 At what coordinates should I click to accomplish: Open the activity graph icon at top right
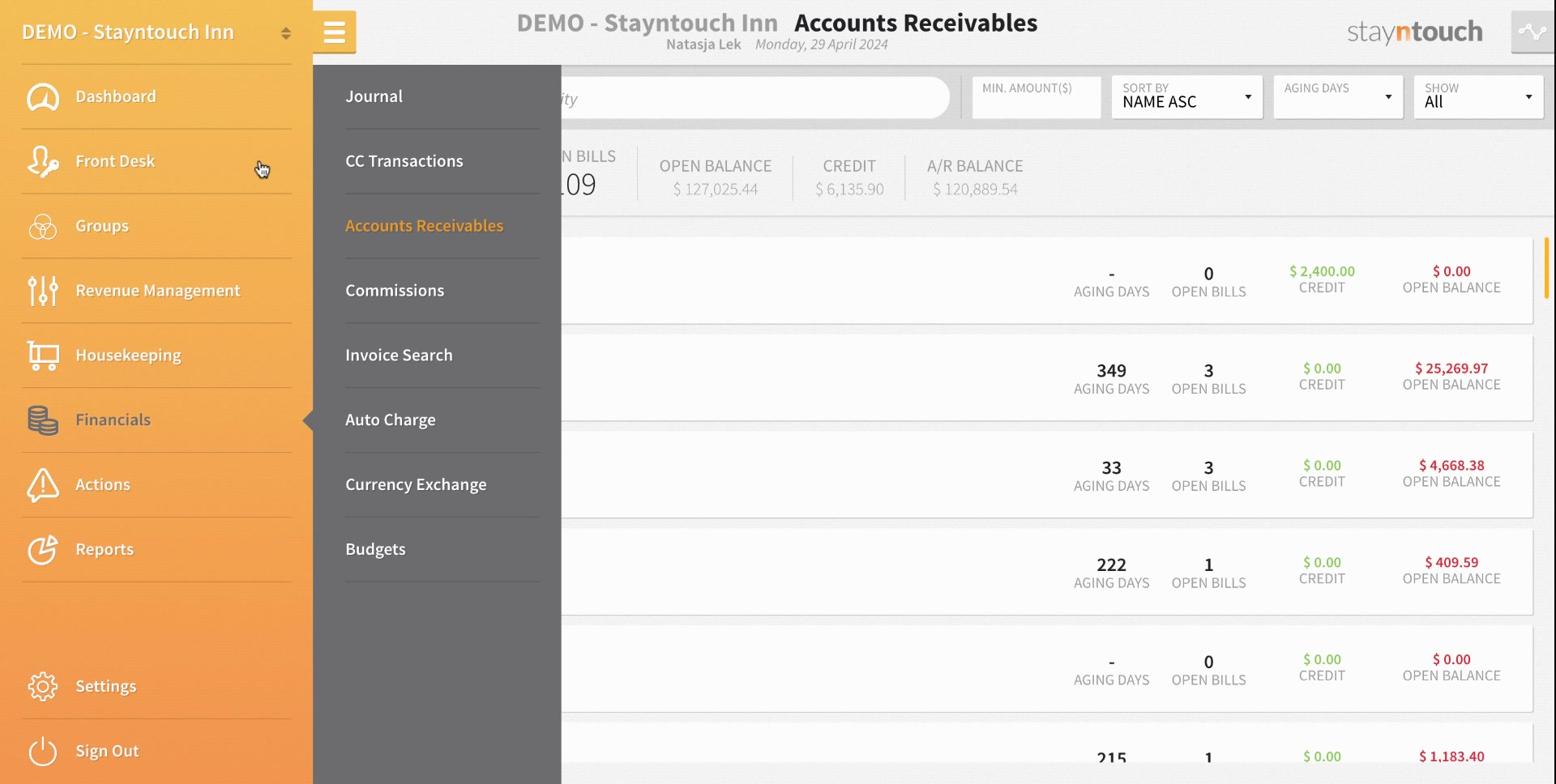[1532, 32]
